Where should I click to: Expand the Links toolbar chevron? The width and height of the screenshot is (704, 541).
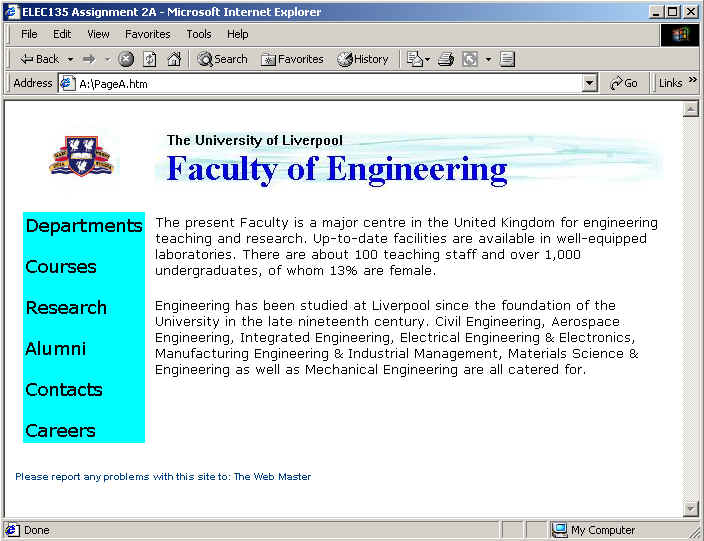[693, 79]
